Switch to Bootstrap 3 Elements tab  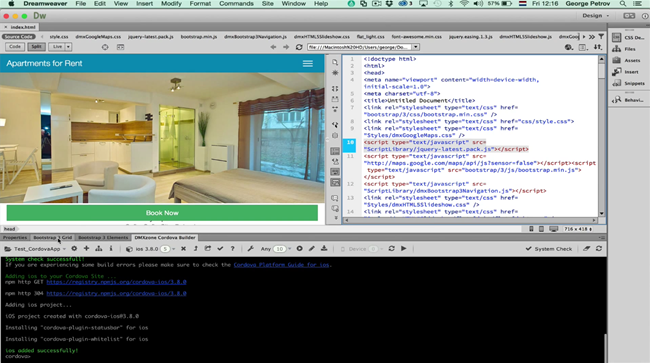tap(103, 237)
